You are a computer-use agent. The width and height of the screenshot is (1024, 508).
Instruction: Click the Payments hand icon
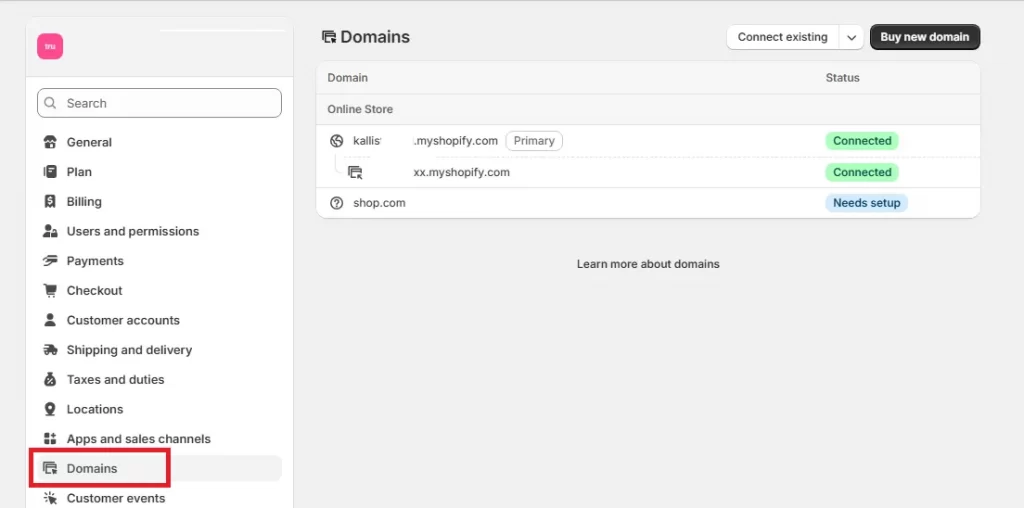(50, 261)
